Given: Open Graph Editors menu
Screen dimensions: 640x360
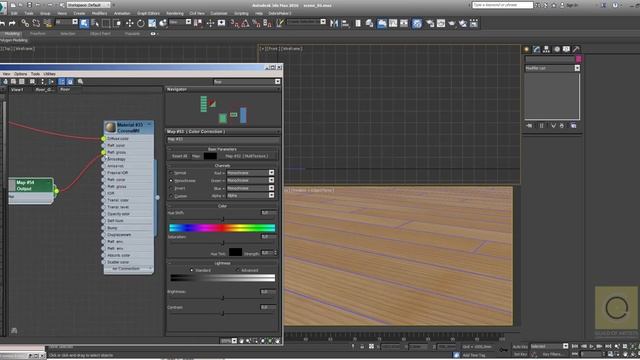Looking at the screenshot, I should [148, 13].
